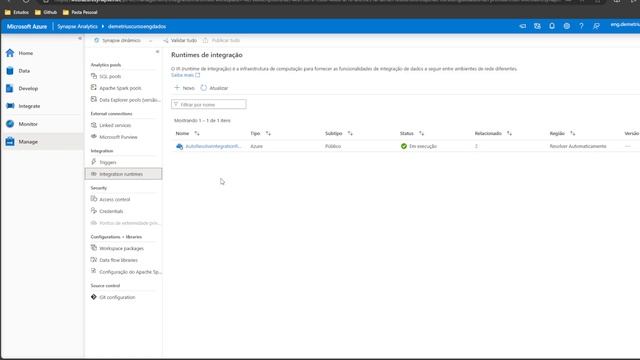Open the notifications bell icon
The width and height of the screenshot is (640, 360).
pos(552,26)
